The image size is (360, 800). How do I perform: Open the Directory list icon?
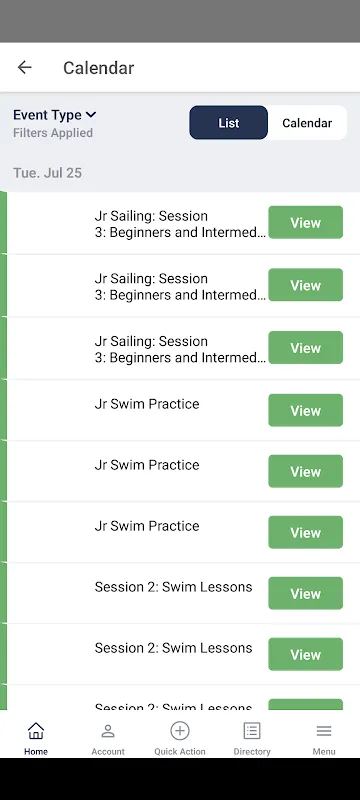251,731
